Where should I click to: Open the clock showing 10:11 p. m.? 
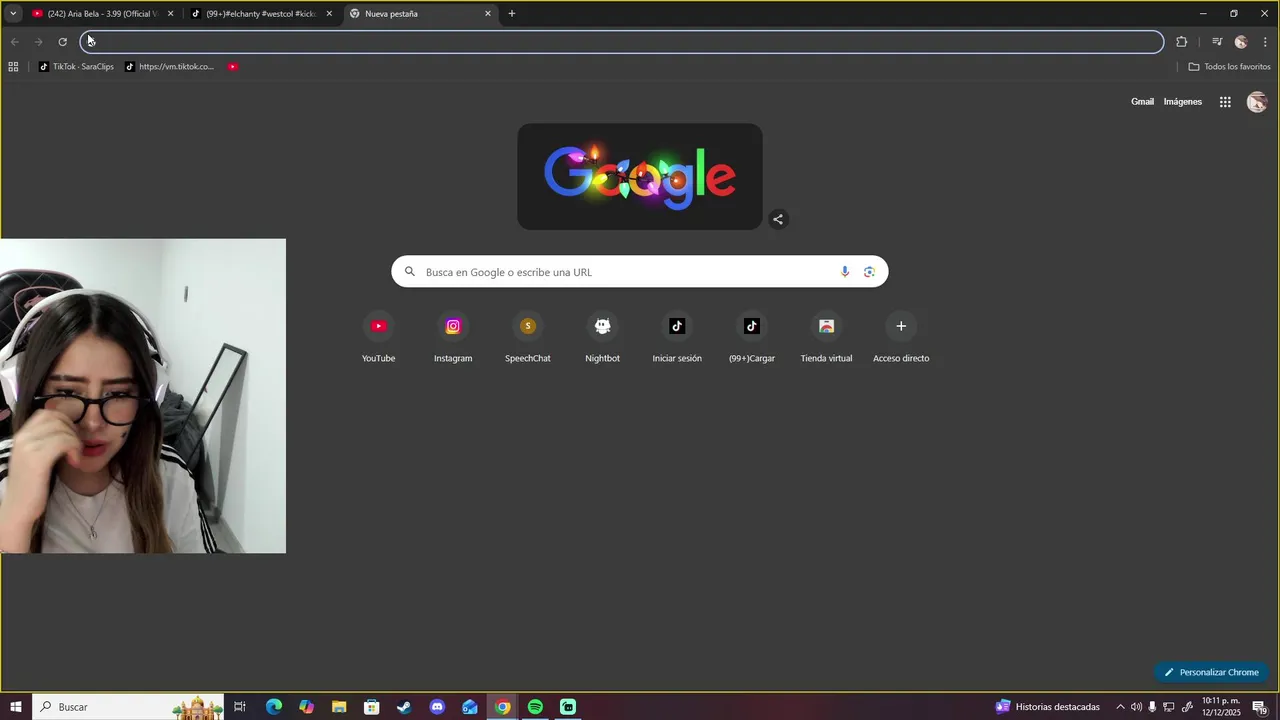[1221, 707]
